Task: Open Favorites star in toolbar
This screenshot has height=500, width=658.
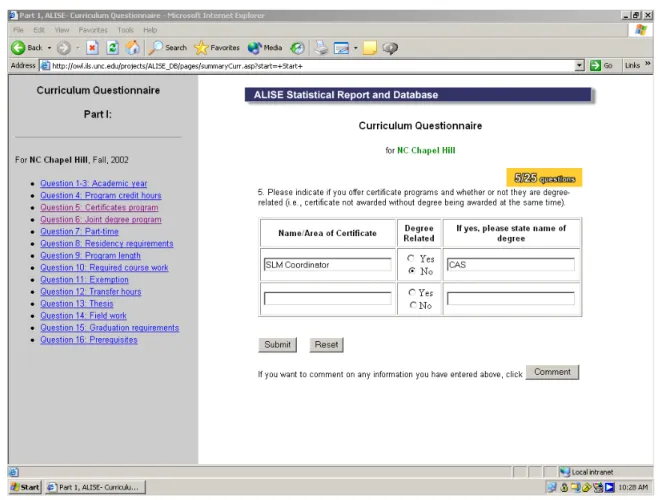Action: pos(201,48)
